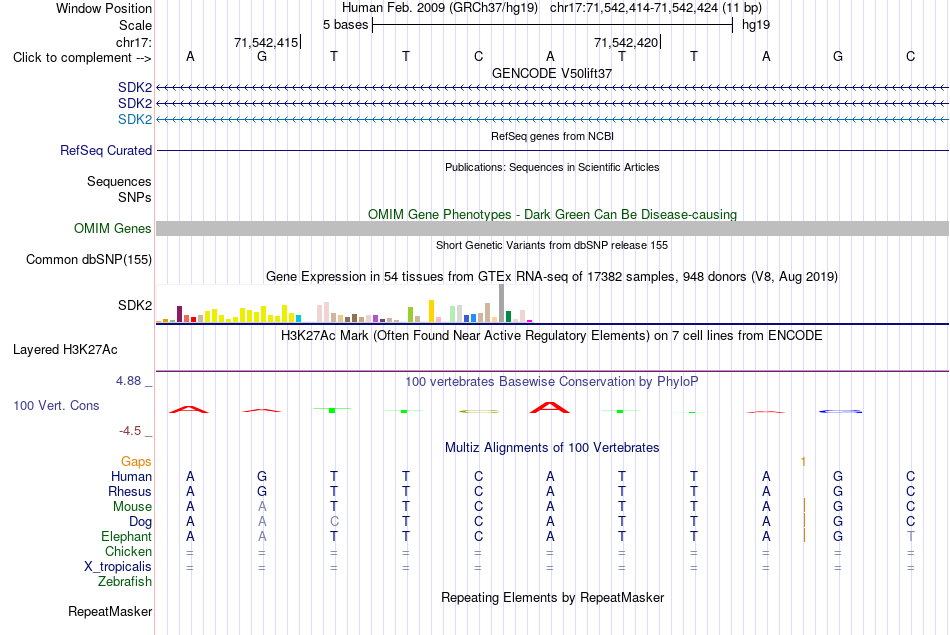Click the '5 bases' scale text
This screenshot has height=635, width=950.
[x=345, y=25]
